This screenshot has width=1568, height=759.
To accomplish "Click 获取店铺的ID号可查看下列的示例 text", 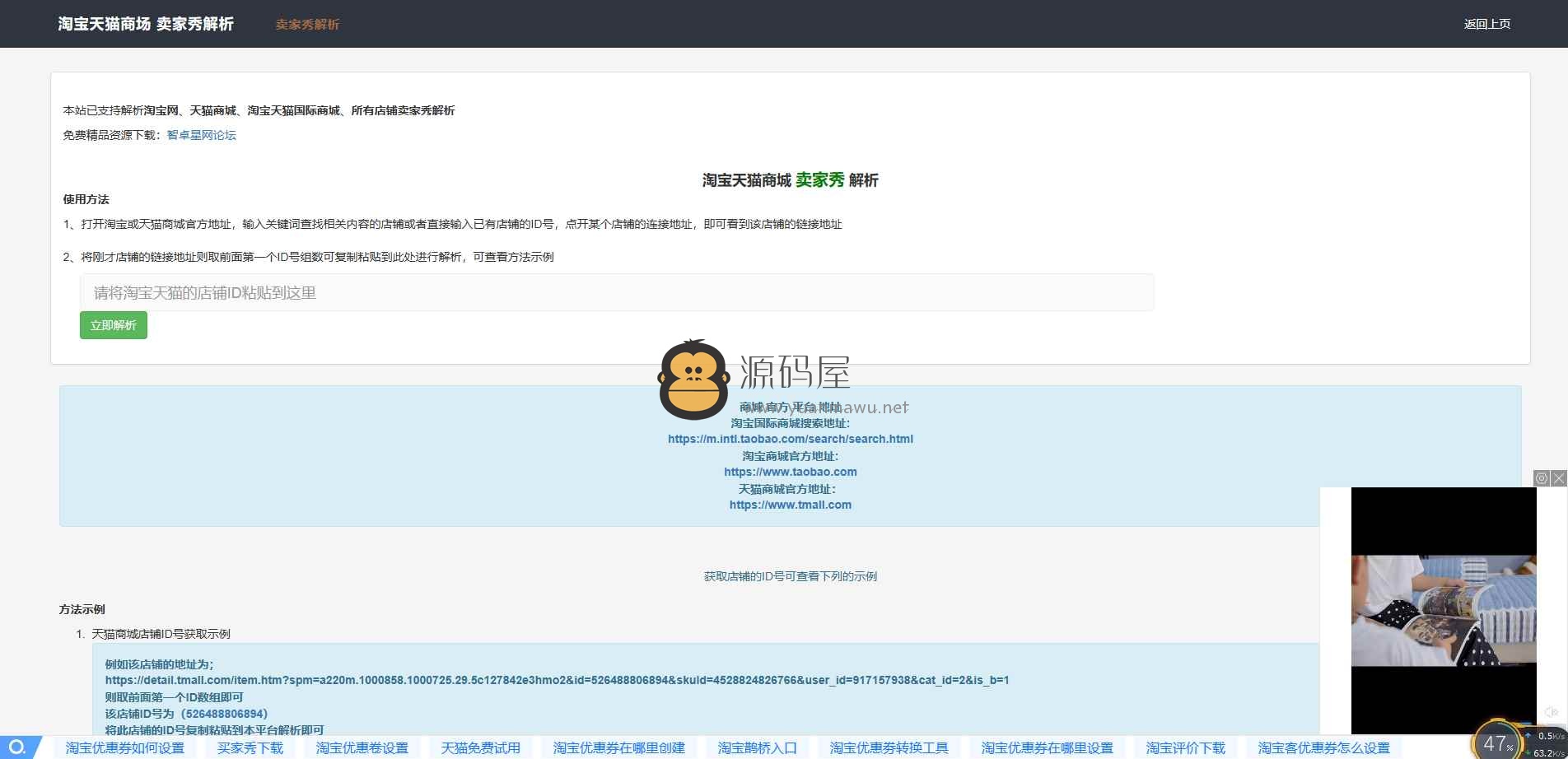I will coord(791,576).
